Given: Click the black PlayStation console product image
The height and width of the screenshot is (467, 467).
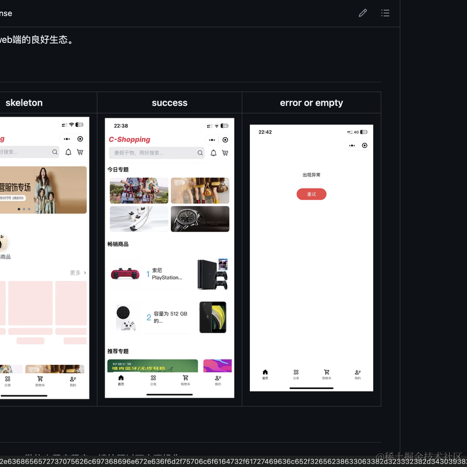Looking at the screenshot, I should click(x=213, y=274).
